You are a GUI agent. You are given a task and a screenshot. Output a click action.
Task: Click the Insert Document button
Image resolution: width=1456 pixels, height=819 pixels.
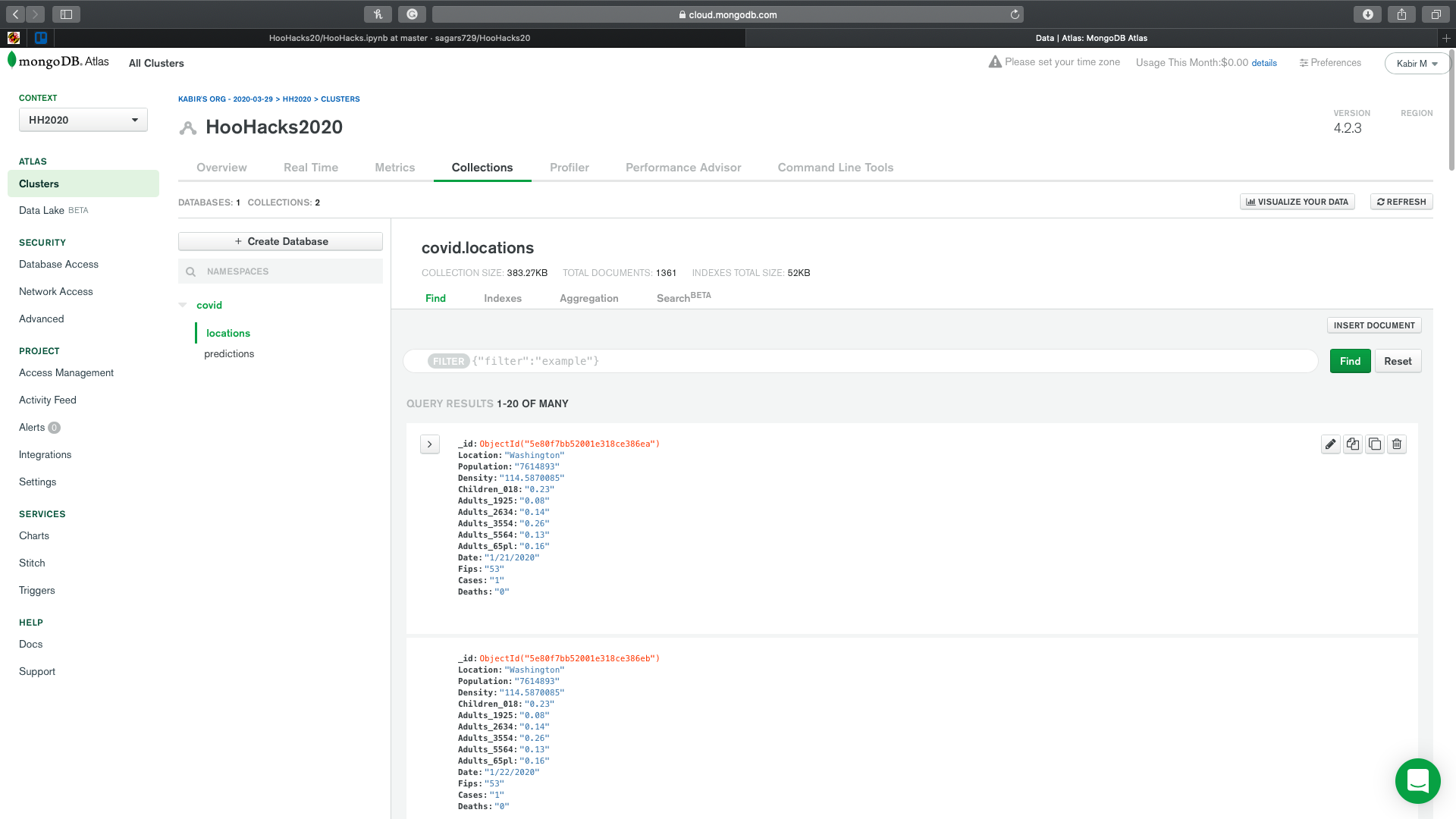1373,325
